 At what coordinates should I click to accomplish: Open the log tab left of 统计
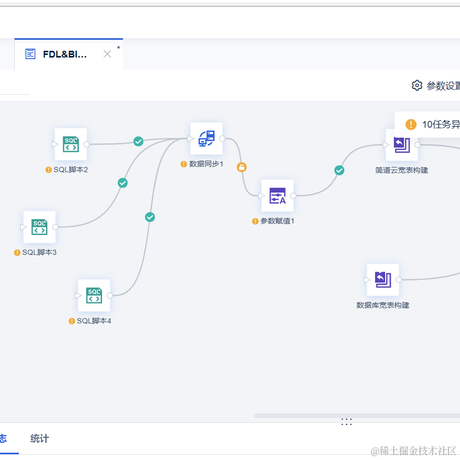(x=3, y=438)
